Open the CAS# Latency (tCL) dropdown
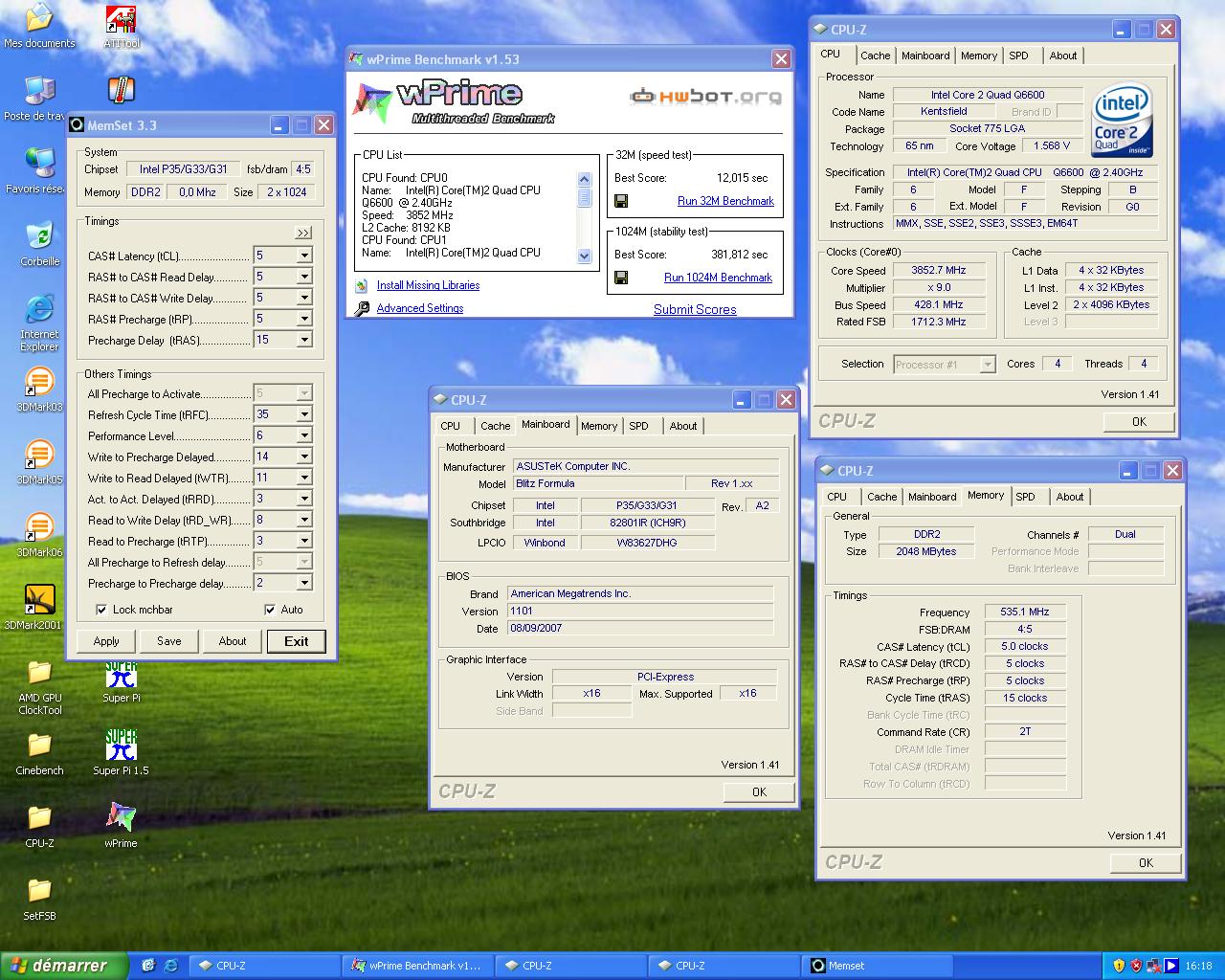Screen dimensions: 1225x980 tap(304, 256)
